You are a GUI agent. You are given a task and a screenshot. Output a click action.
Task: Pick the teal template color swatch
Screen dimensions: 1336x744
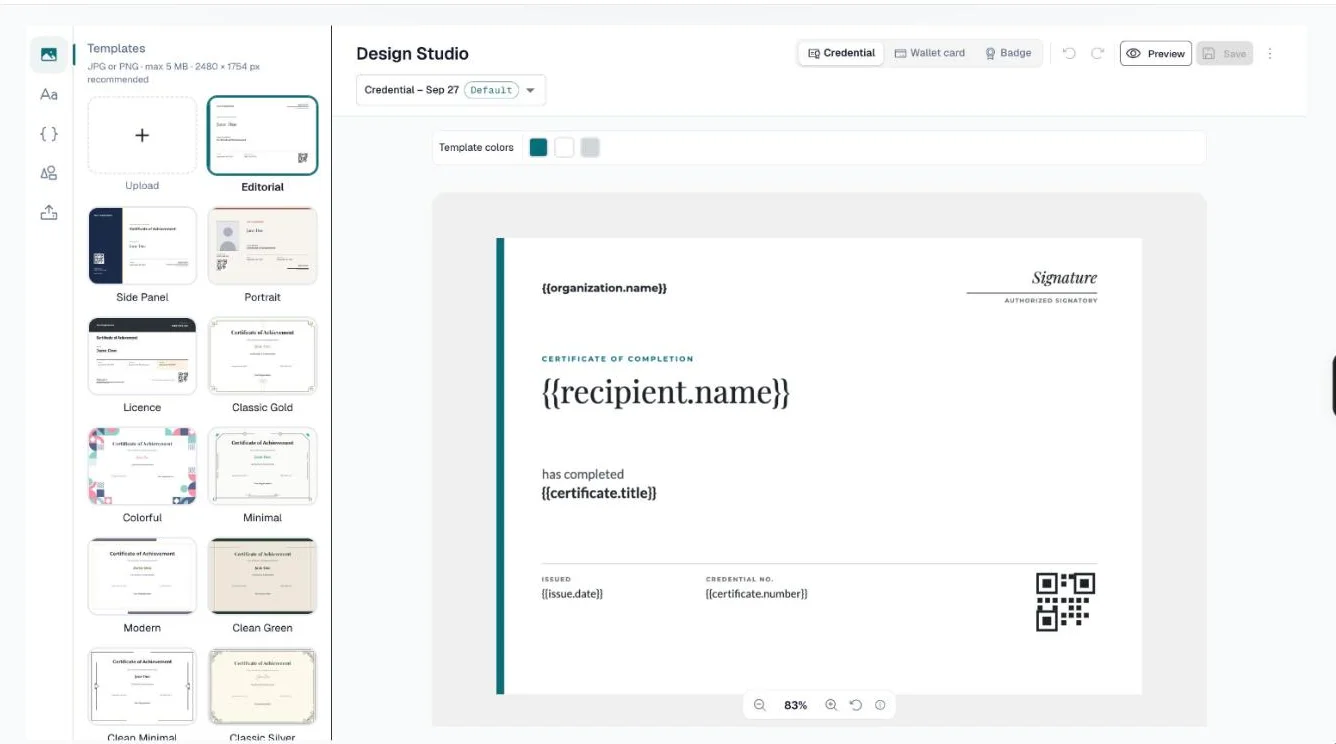click(x=538, y=148)
